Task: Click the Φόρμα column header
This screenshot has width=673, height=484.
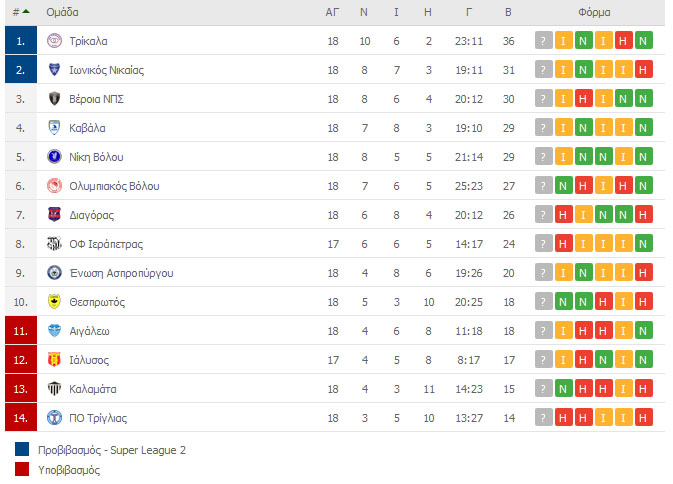Action: coord(594,12)
